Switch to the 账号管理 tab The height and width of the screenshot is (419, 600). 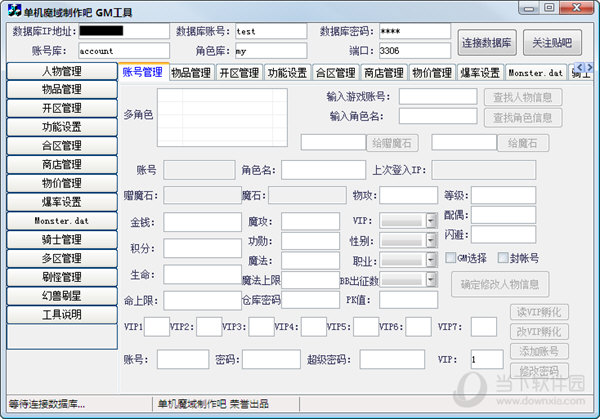click(x=143, y=72)
